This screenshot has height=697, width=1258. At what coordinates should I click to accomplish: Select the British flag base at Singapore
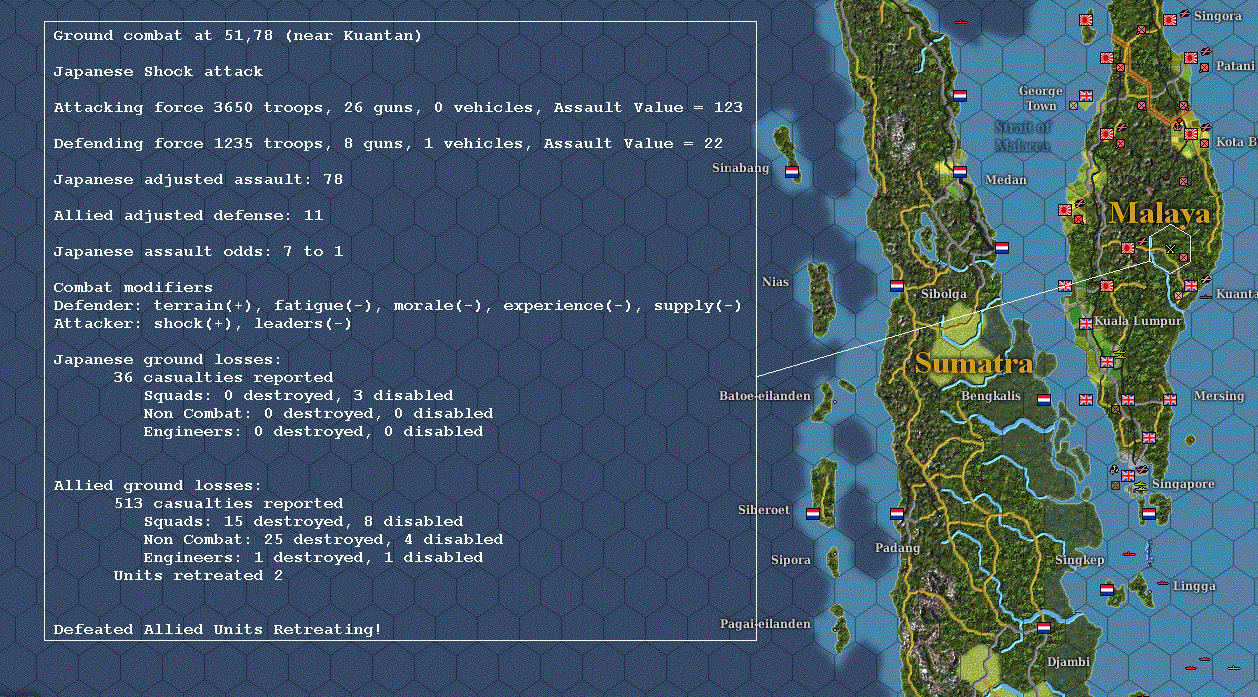click(1128, 476)
